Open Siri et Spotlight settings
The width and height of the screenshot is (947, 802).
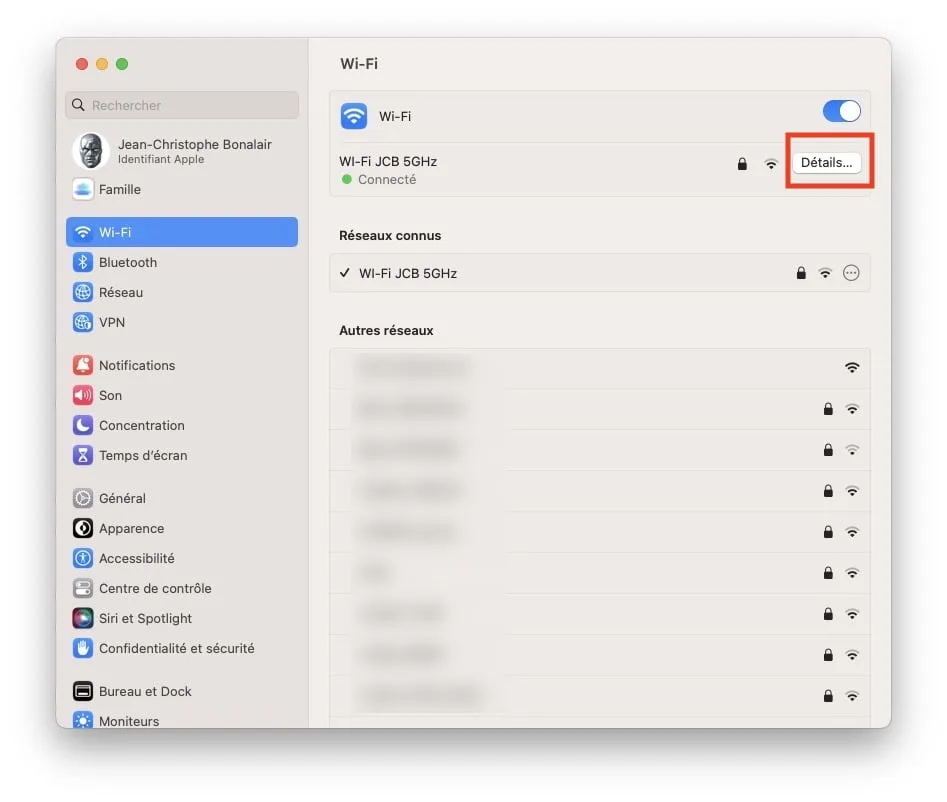coord(182,618)
